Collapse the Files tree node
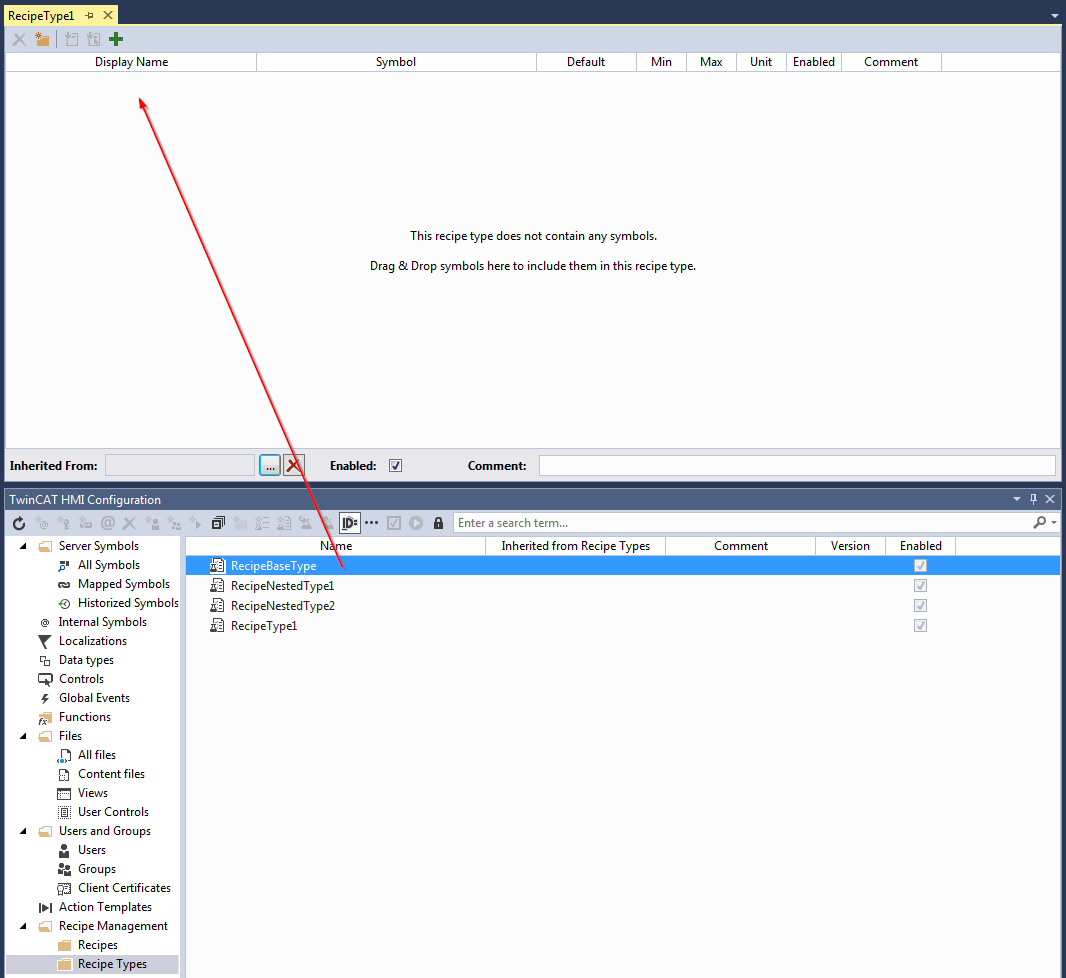 23,736
